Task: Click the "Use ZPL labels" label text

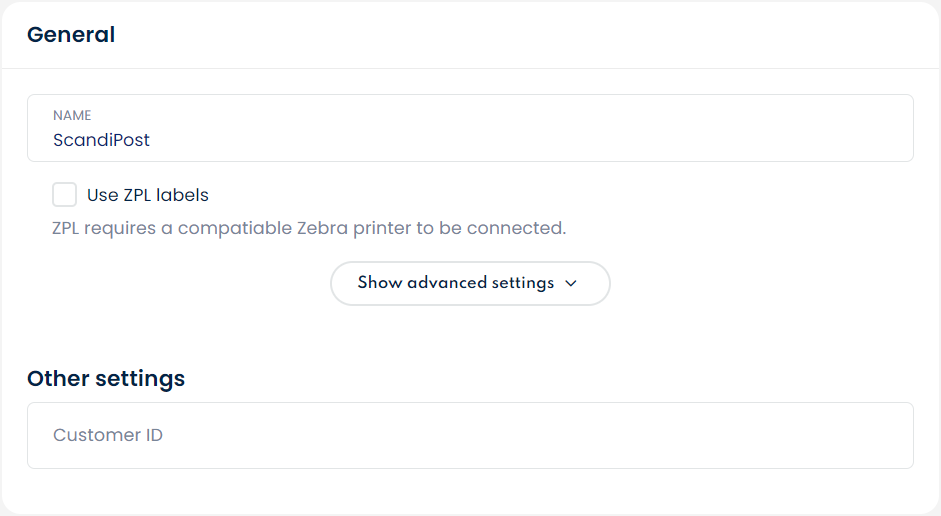Action: point(148,195)
